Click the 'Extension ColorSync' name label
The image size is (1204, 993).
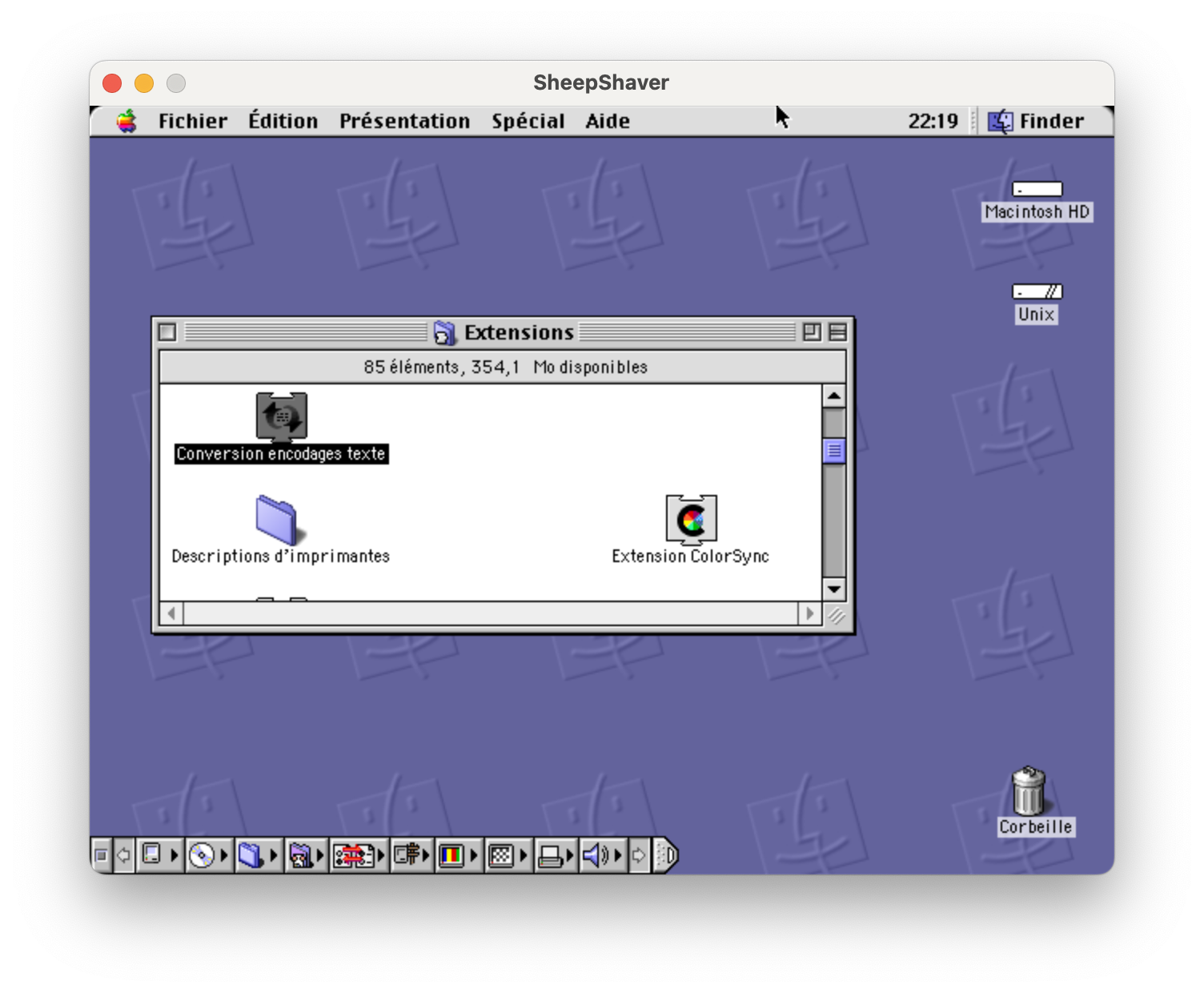[x=690, y=557]
